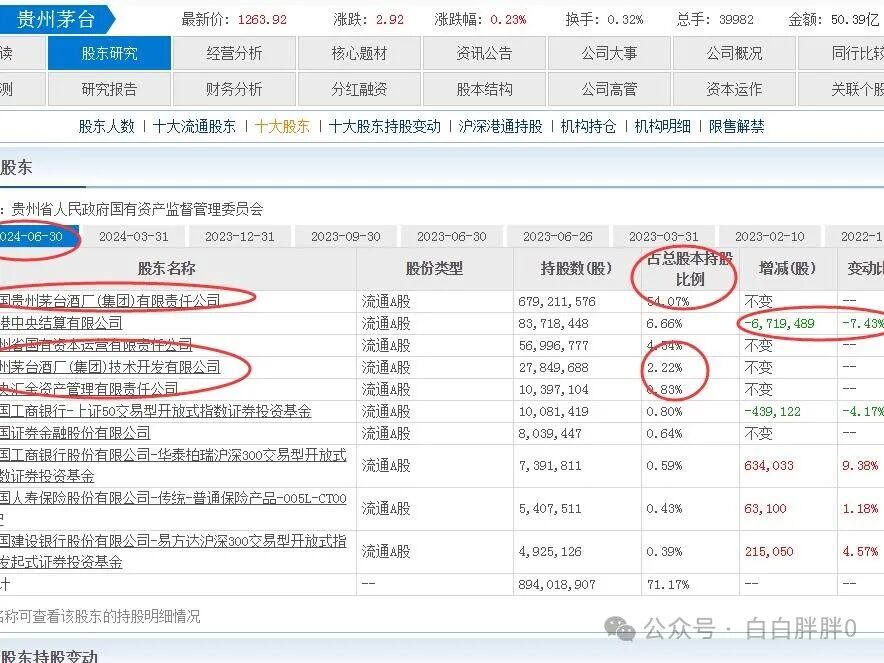Open shareholder 港中央结算有限公司 details

[61, 323]
